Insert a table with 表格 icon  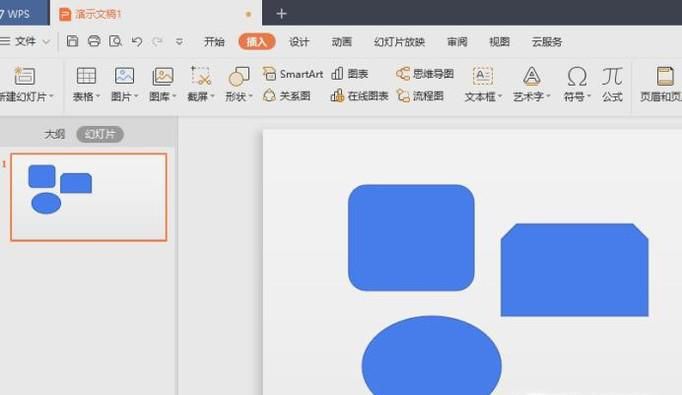(86, 76)
